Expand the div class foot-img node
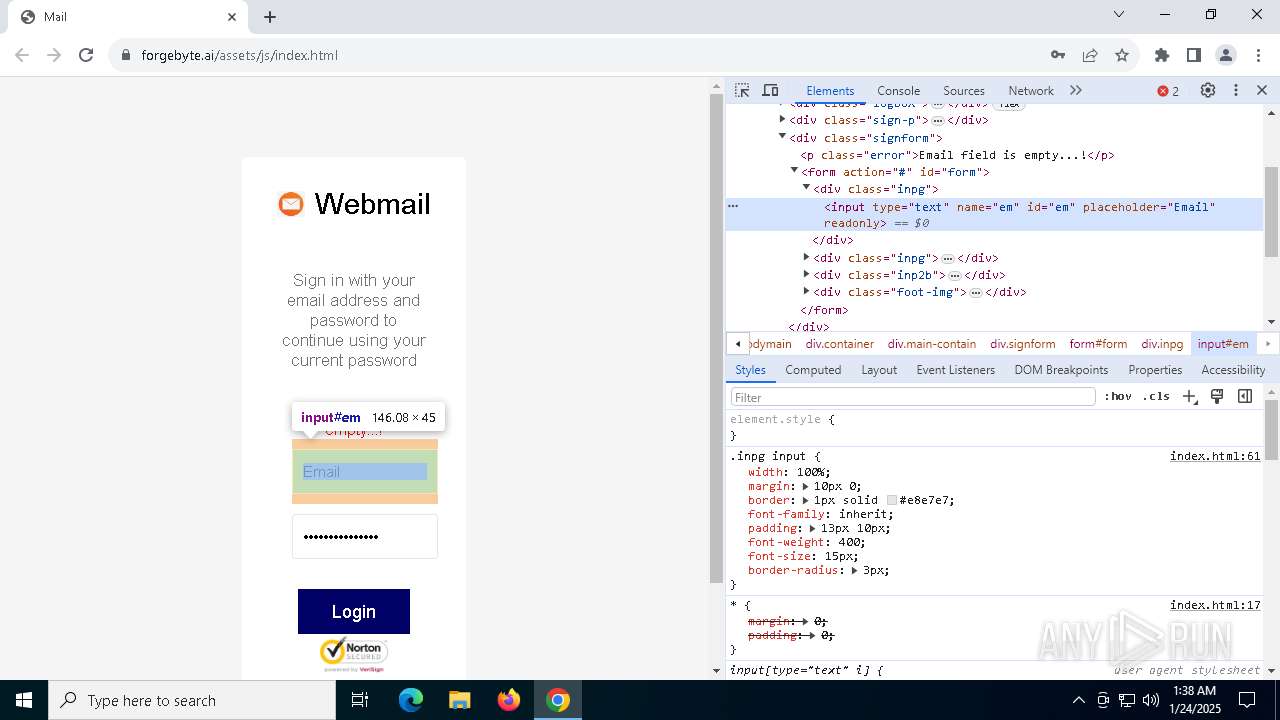The width and height of the screenshot is (1280, 720). (806, 291)
